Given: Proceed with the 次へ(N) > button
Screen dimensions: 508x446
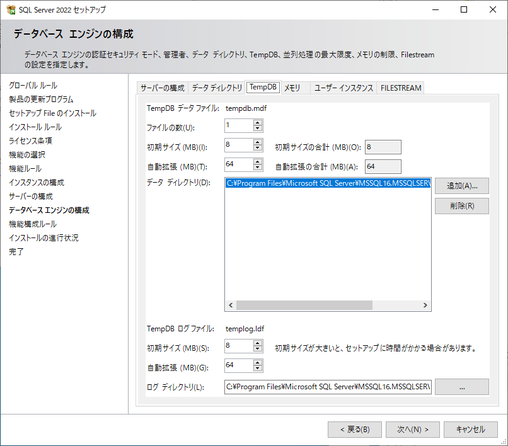Looking at the screenshot, I should (x=413, y=429).
